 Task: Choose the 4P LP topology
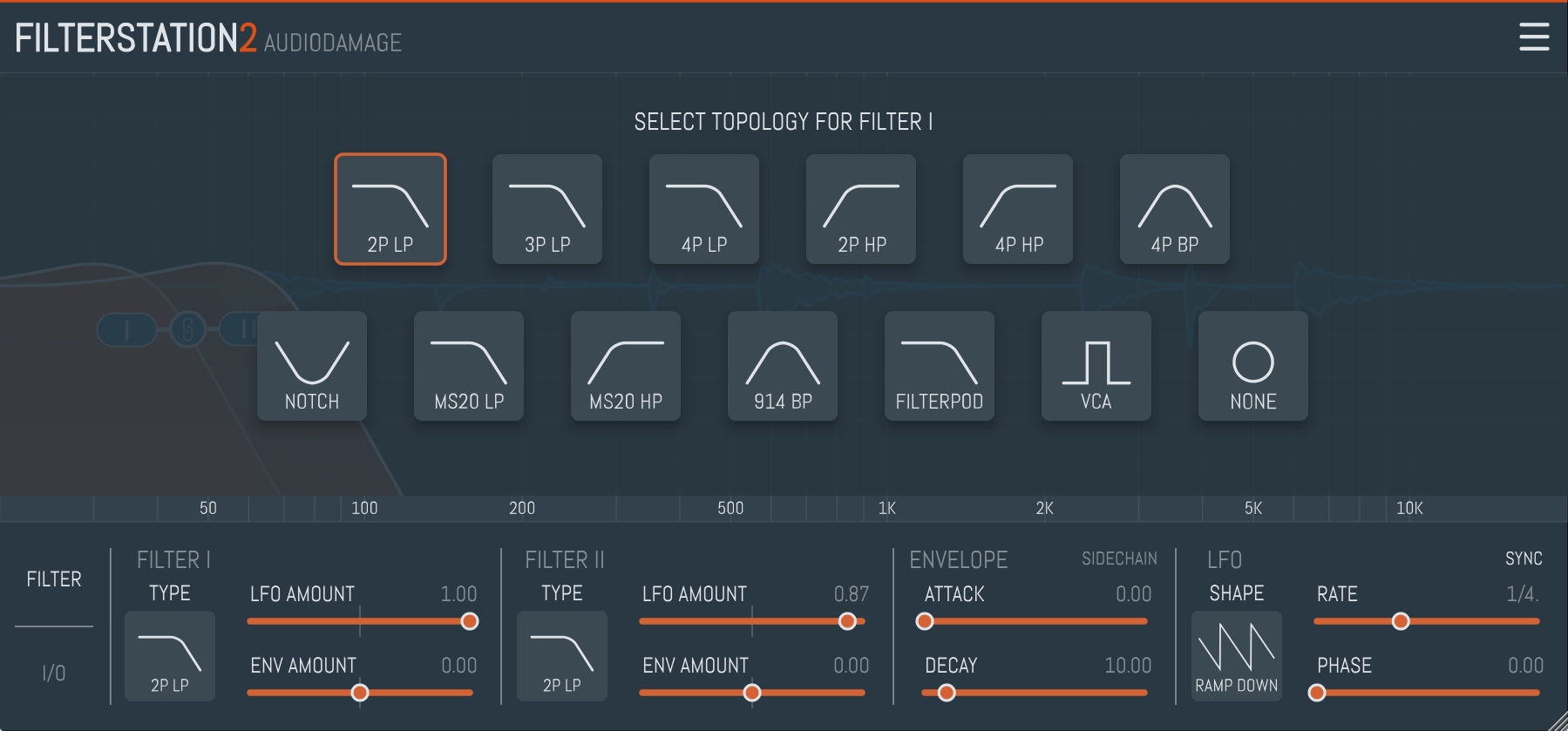coord(704,209)
